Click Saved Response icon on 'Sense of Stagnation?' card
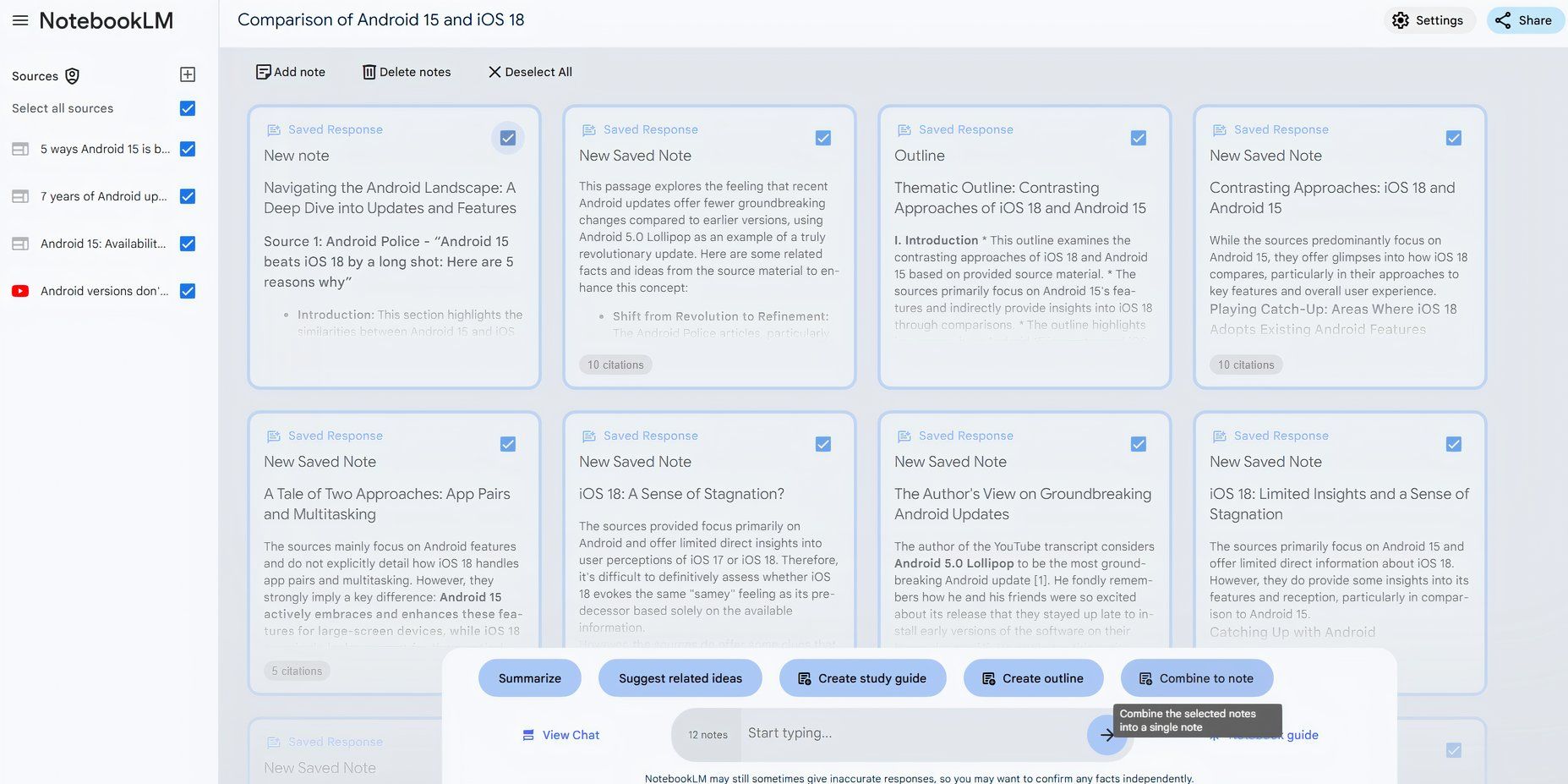The height and width of the screenshot is (784, 1568). (589, 436)
